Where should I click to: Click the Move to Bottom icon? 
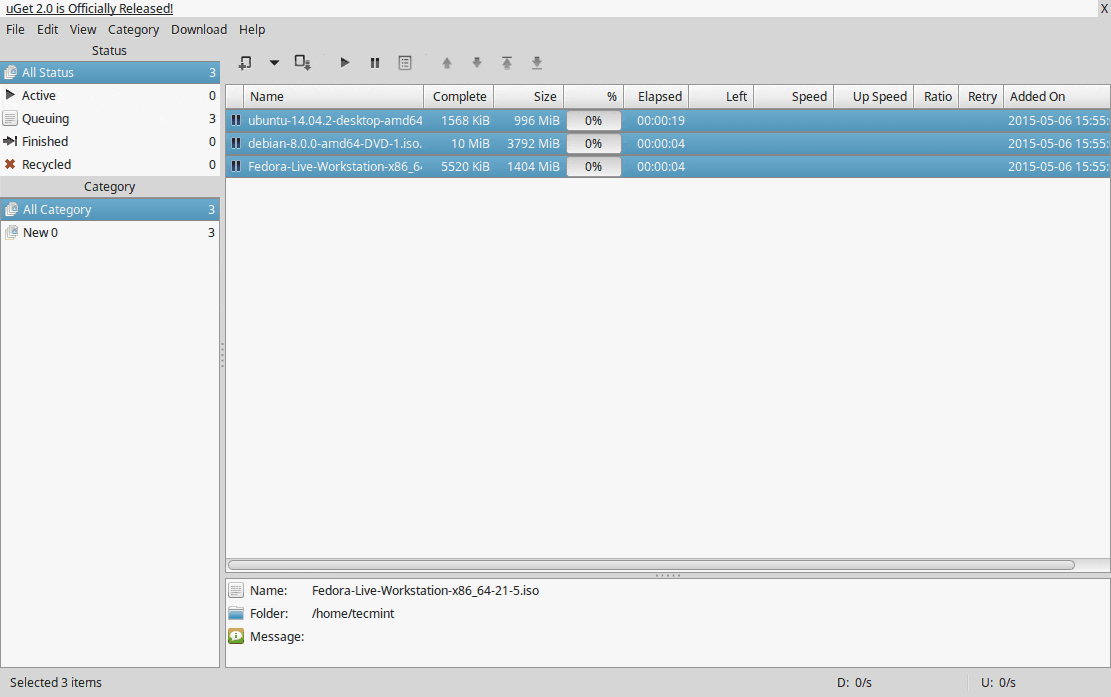537,63
